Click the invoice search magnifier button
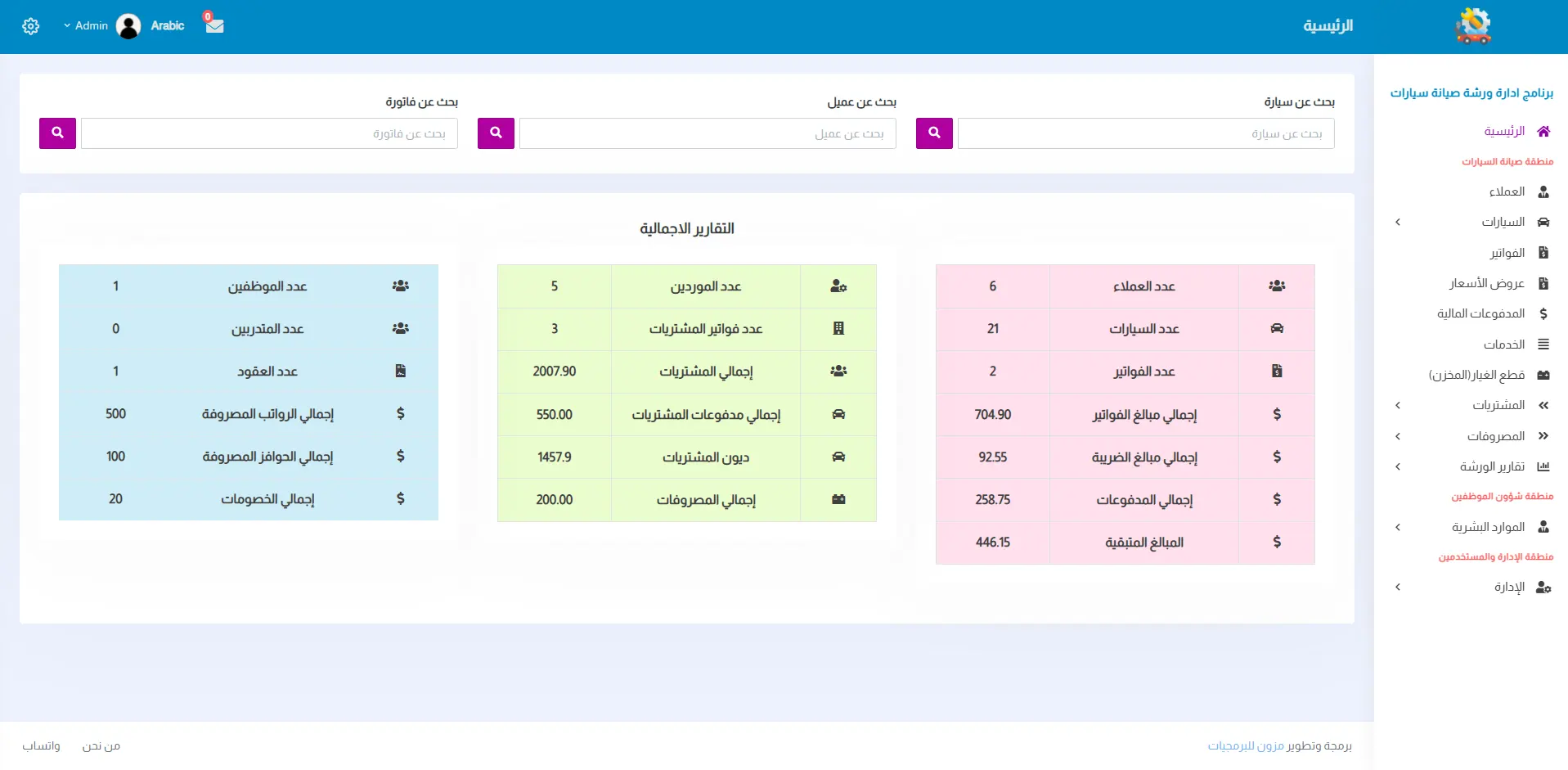 coord(57,133)
